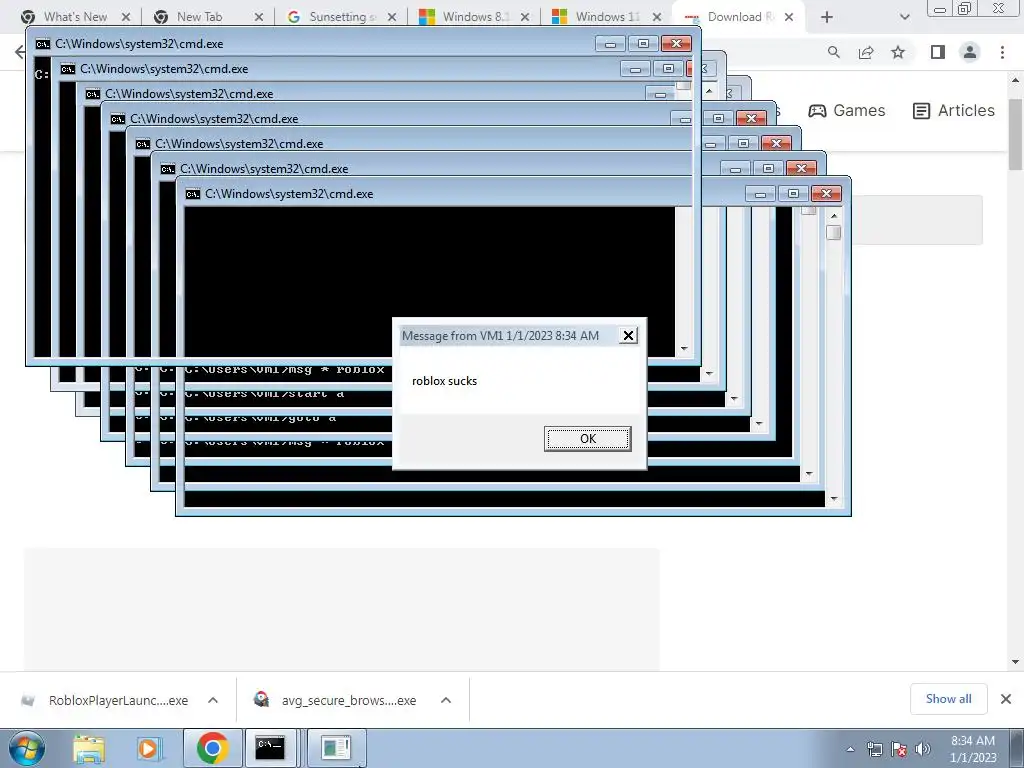Show hidden tray icons
Screen dimensions: 1024x768
pyautogui.click(x=850, y=749)
